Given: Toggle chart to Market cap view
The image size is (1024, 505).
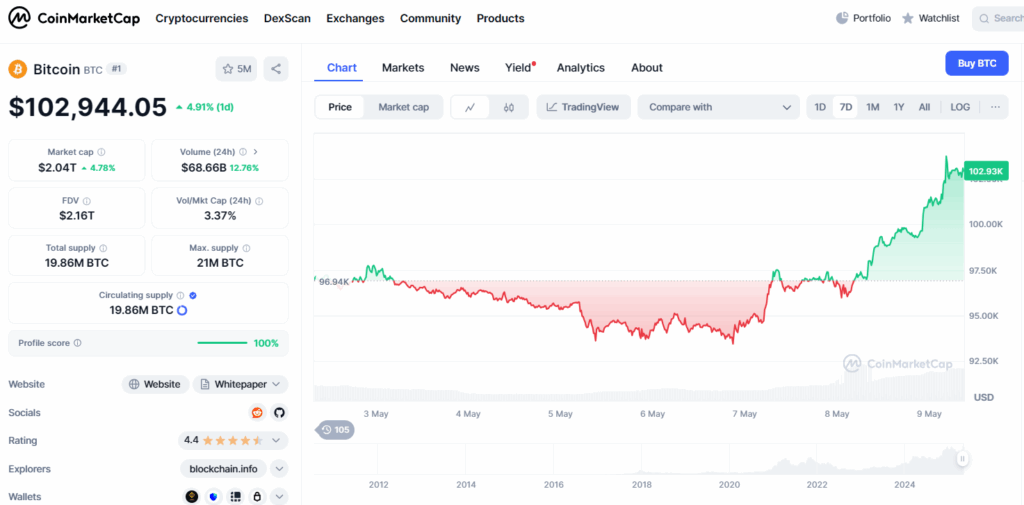Looking at the screenshot, I should click(403, 107).
